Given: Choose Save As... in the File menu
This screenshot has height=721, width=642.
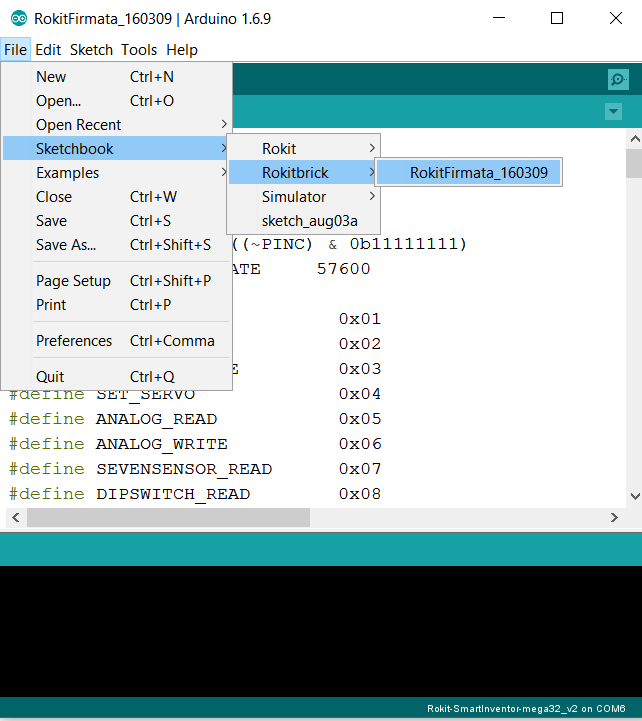Looking at the screenshot, I should click(117, 245).
